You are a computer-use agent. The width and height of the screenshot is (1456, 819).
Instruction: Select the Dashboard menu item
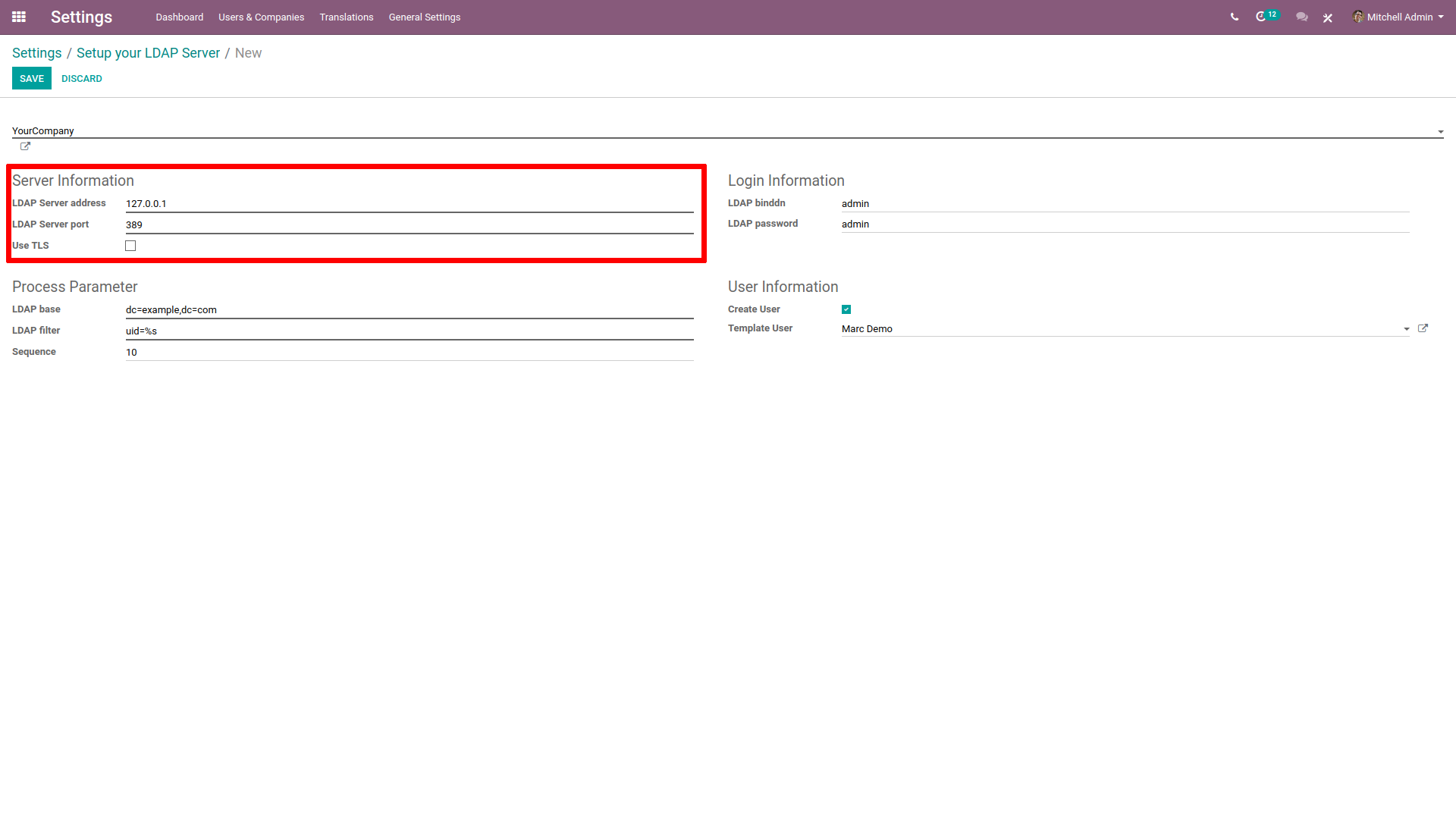point(178,17)
